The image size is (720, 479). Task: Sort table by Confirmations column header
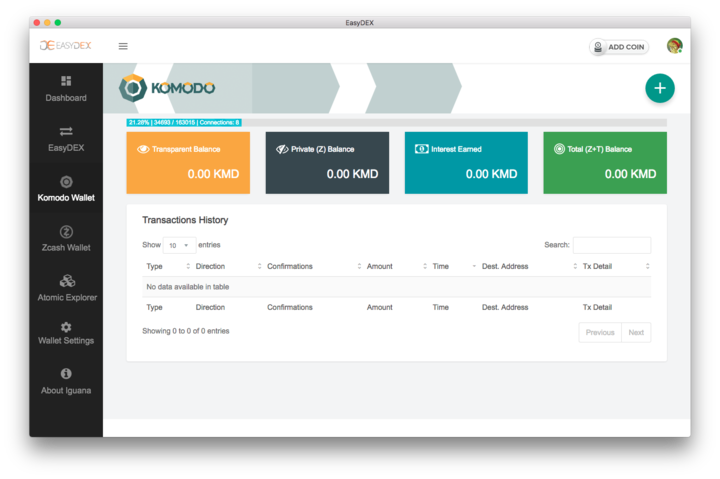pyautogui.click(x=314, y=266)
